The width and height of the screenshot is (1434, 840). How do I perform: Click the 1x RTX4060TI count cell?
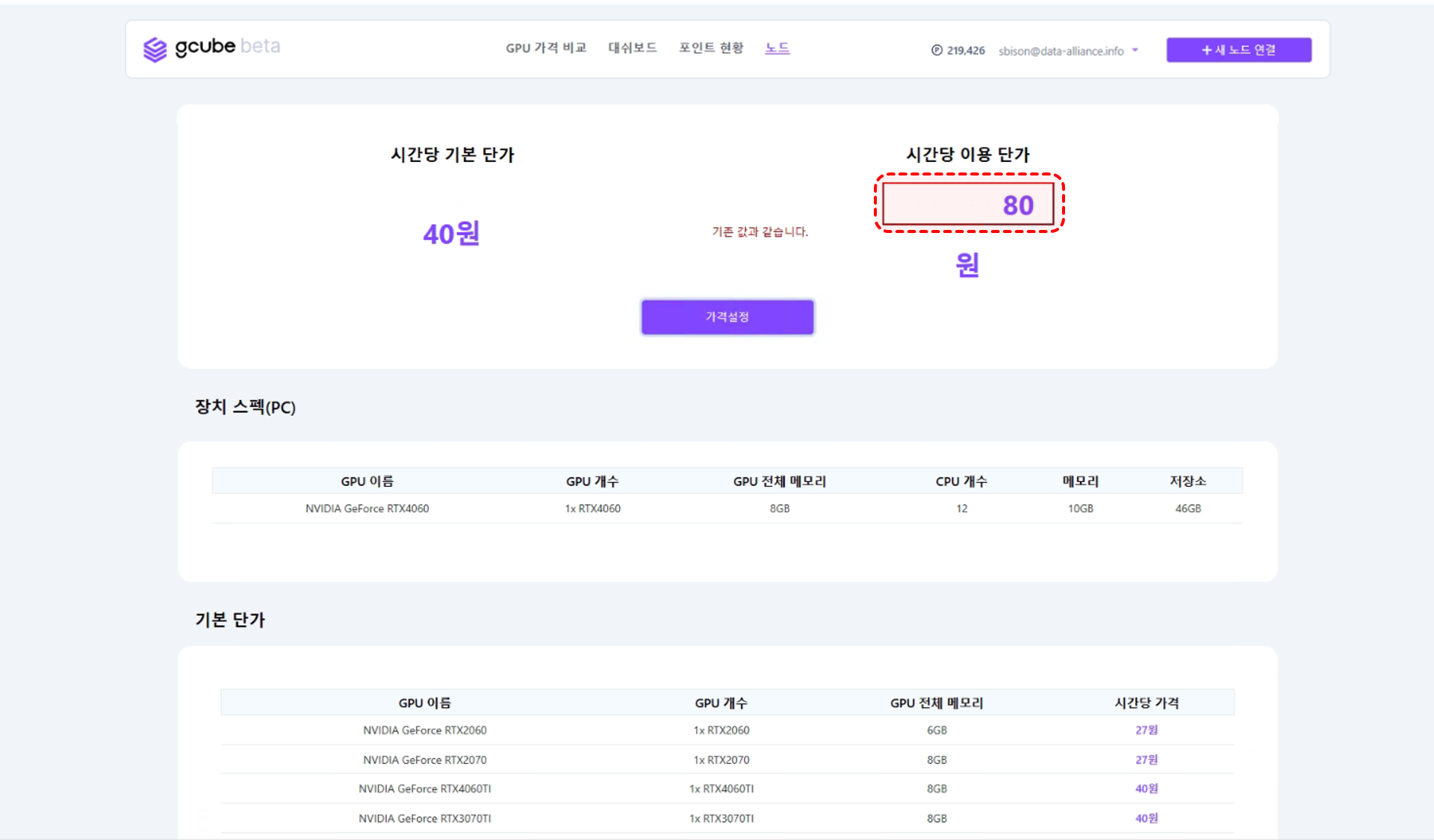(721, 788)
